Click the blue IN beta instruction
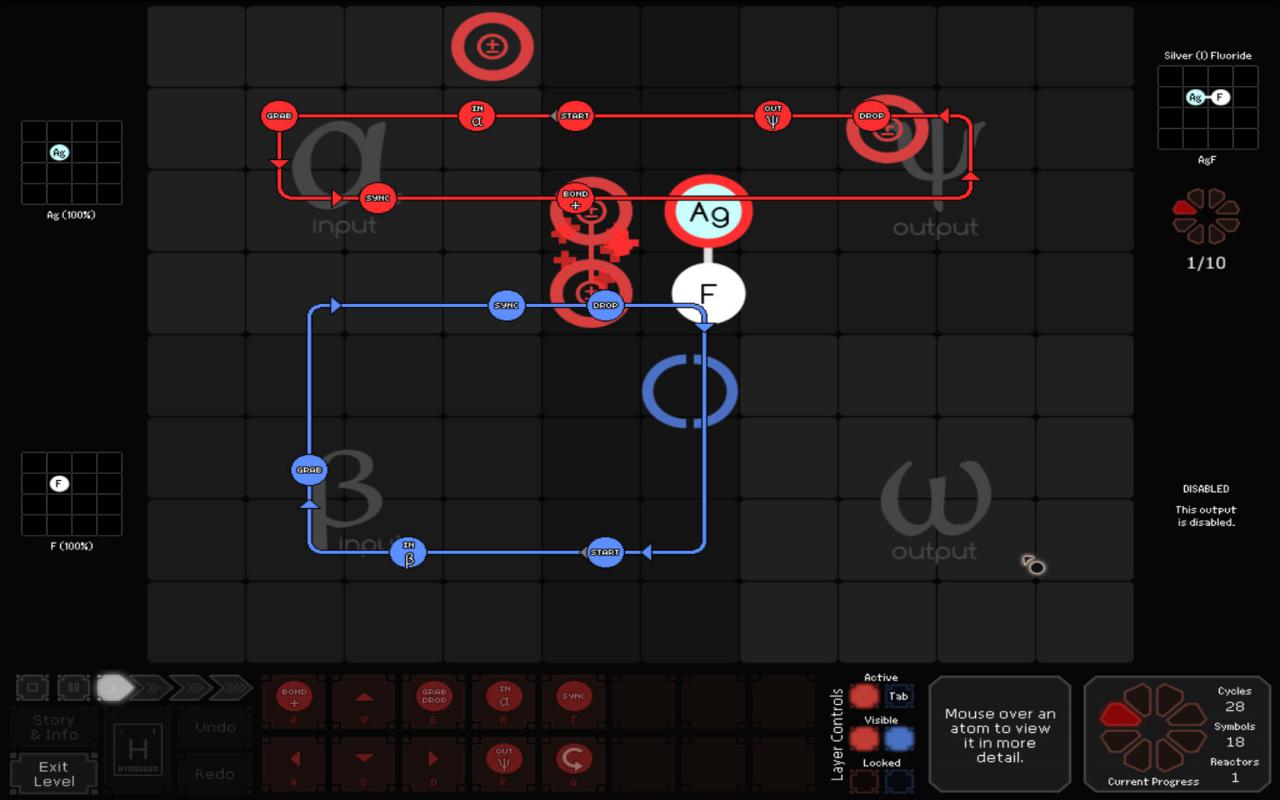 [408, 552]
